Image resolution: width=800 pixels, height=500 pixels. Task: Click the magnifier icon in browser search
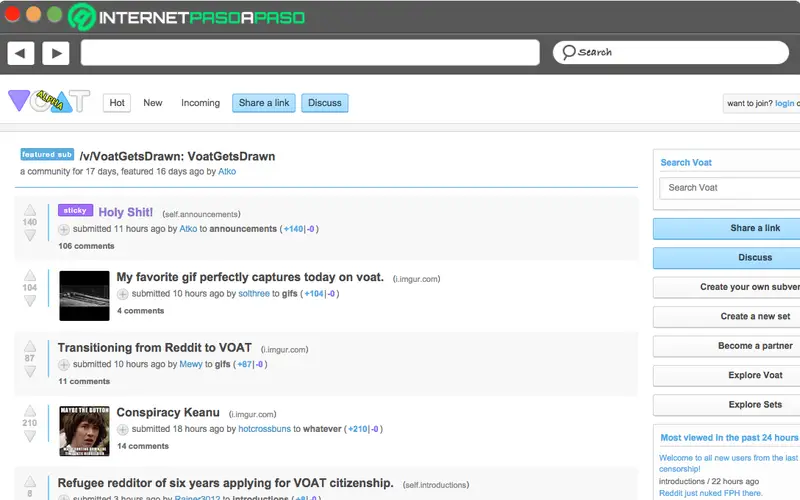click(568, 52)
